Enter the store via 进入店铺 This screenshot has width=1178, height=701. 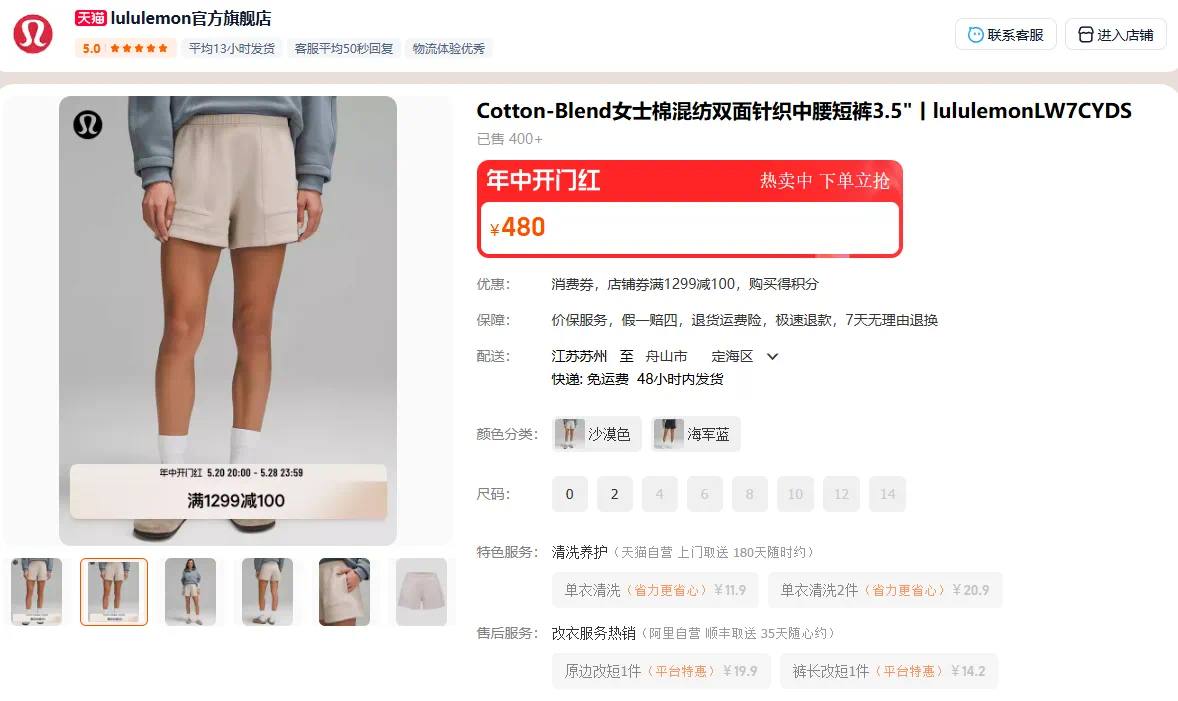click(1116, 35)
